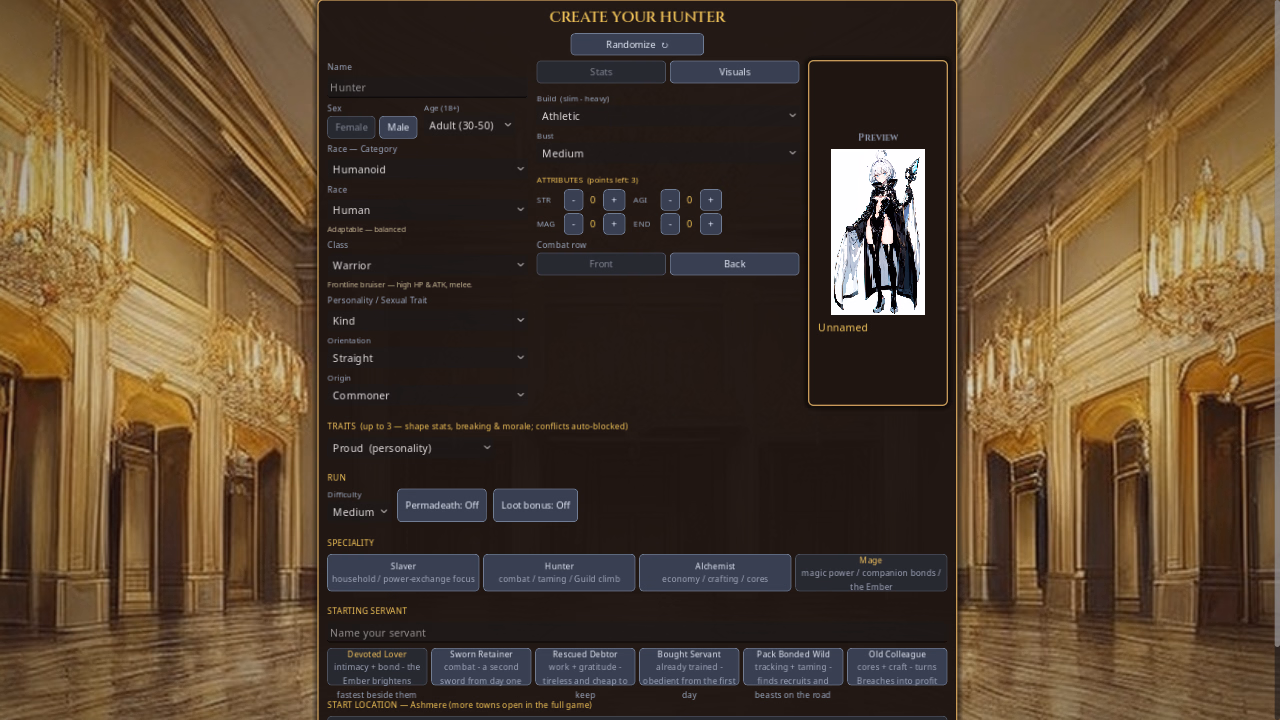Click the Name your servant field
This screenshot has width=1280, height=720.
pos(637,633)
